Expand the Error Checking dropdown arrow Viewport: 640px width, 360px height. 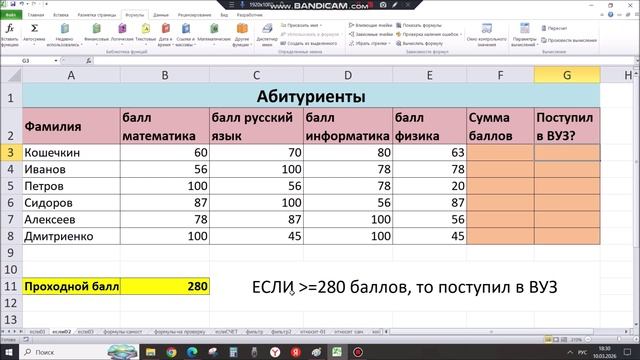[x=461, y=34]
